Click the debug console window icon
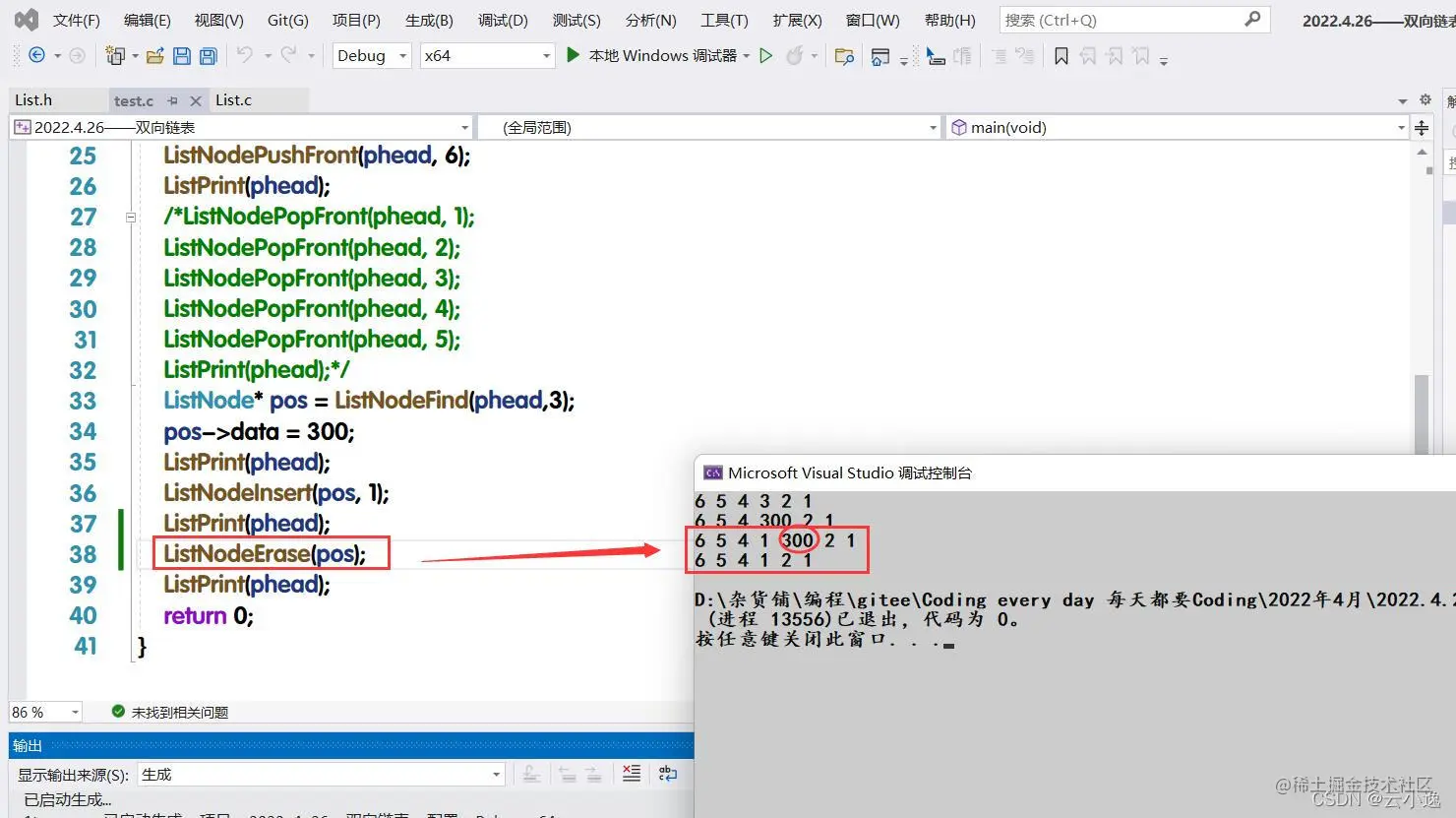1456x818 pixels. pos(713,472)
